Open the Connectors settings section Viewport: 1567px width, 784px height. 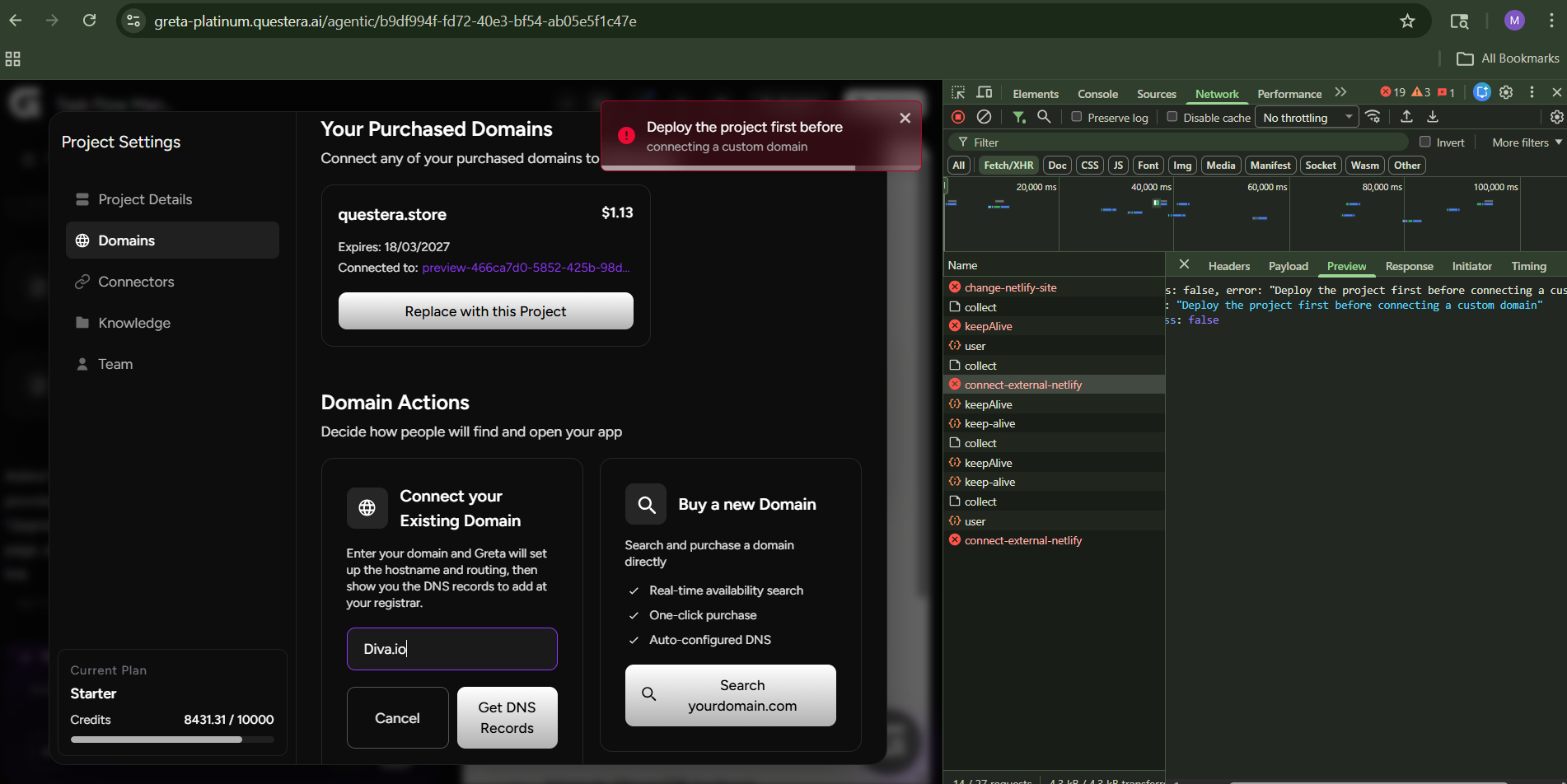point(172,282)
